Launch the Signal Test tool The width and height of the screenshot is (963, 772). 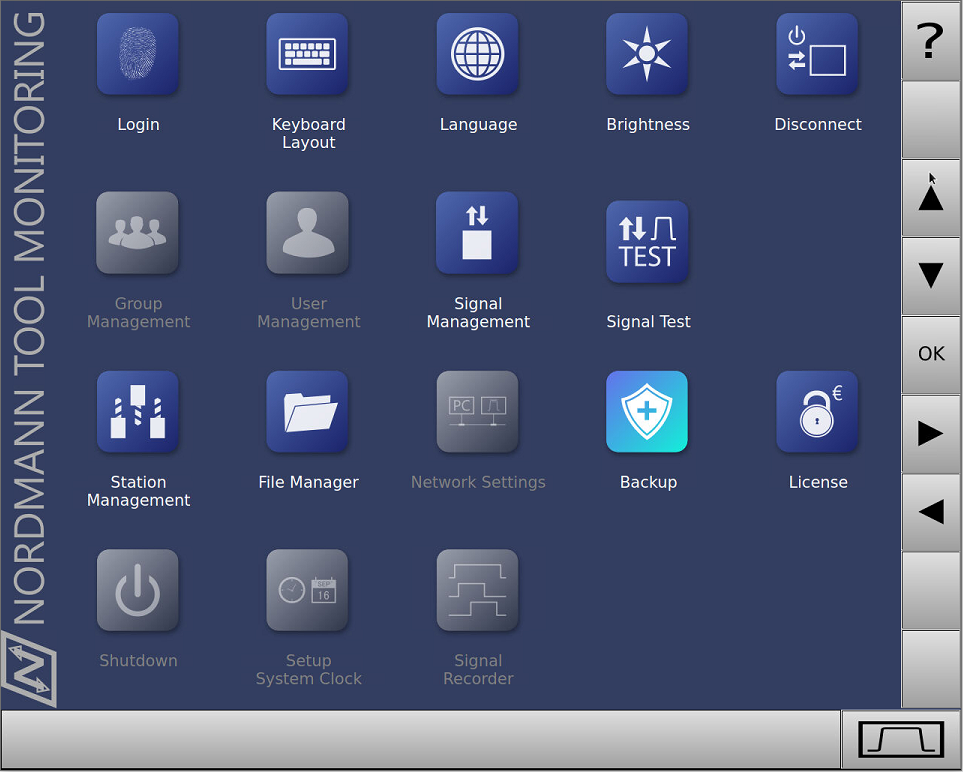tap(647, 242)
